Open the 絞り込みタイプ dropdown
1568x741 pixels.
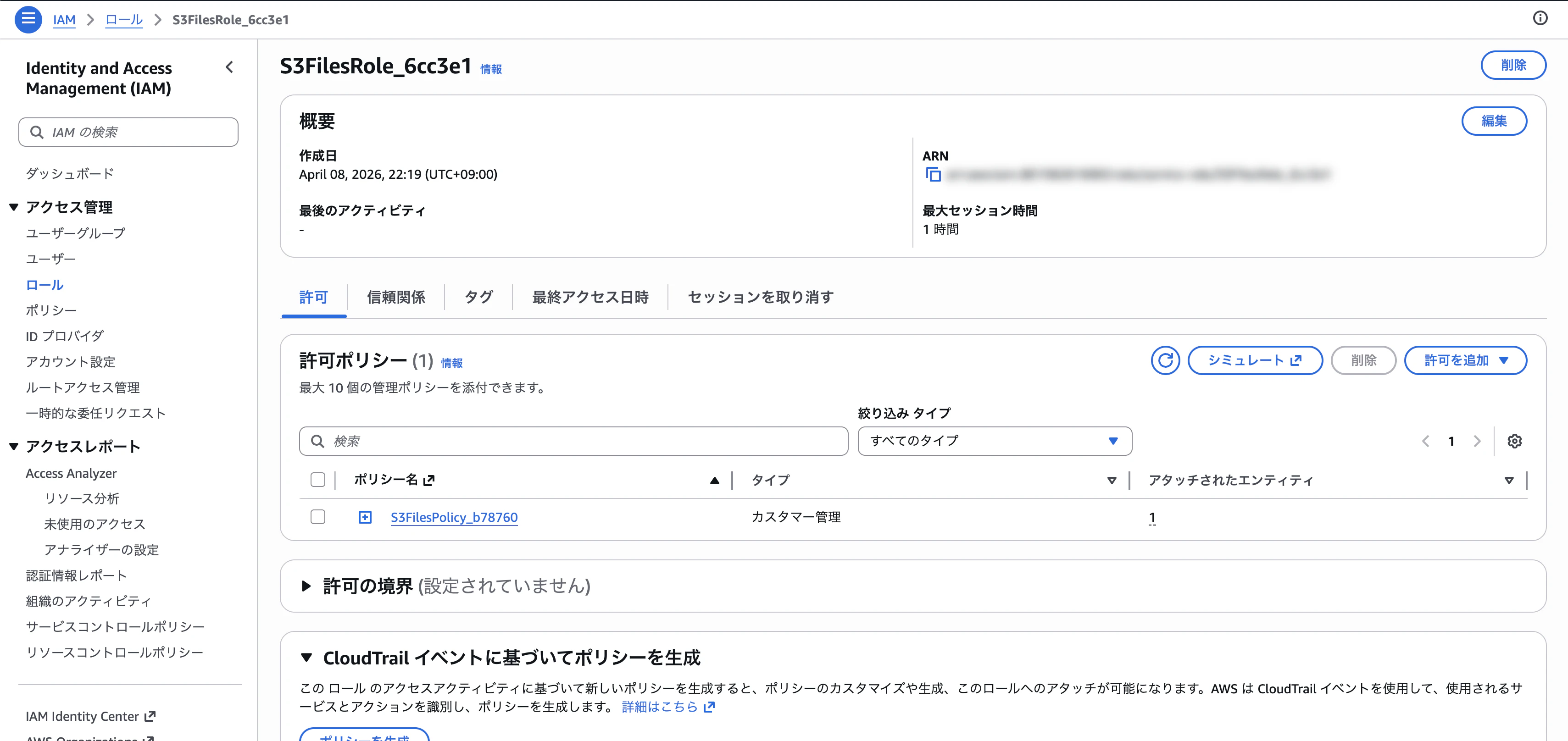tap(995, 441)
